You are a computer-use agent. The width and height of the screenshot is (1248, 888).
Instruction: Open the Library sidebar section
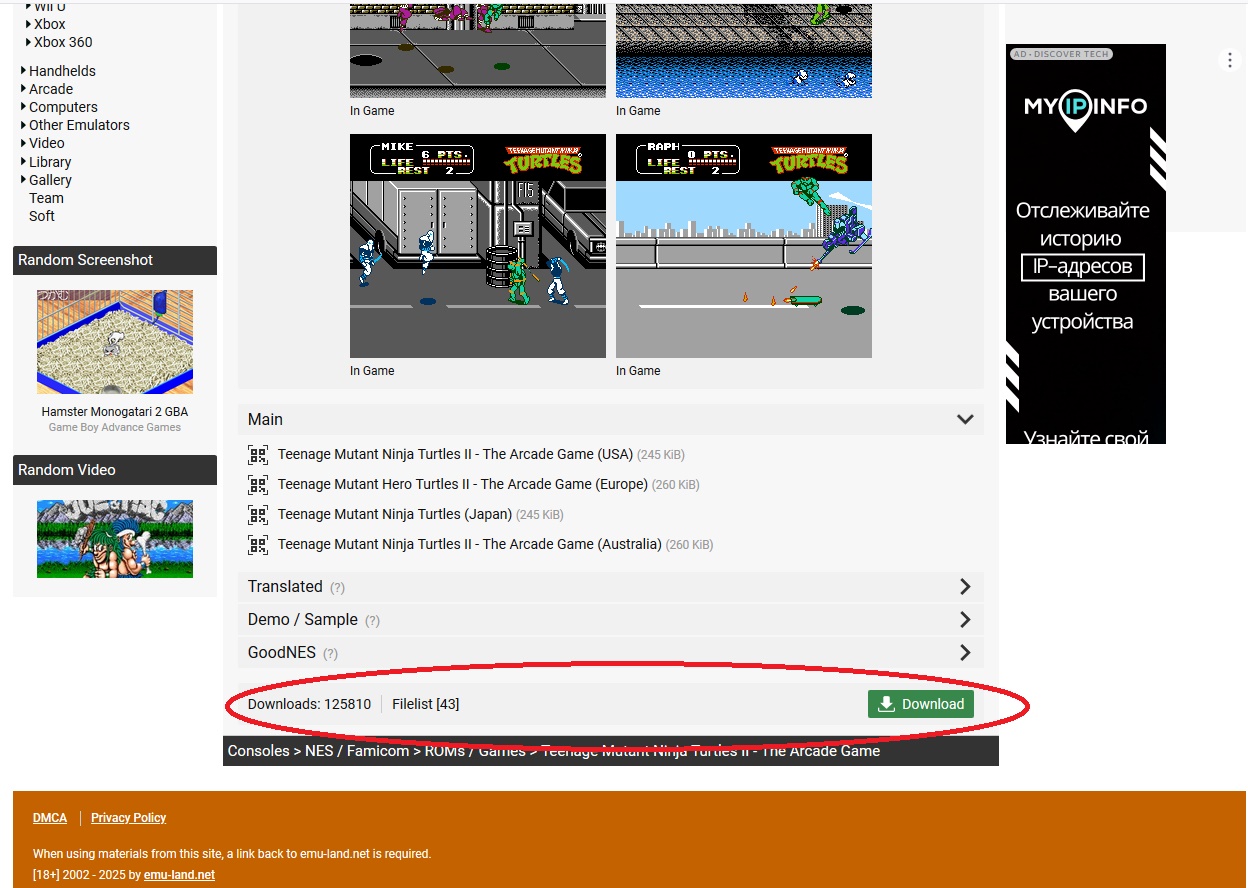point(50,162)
